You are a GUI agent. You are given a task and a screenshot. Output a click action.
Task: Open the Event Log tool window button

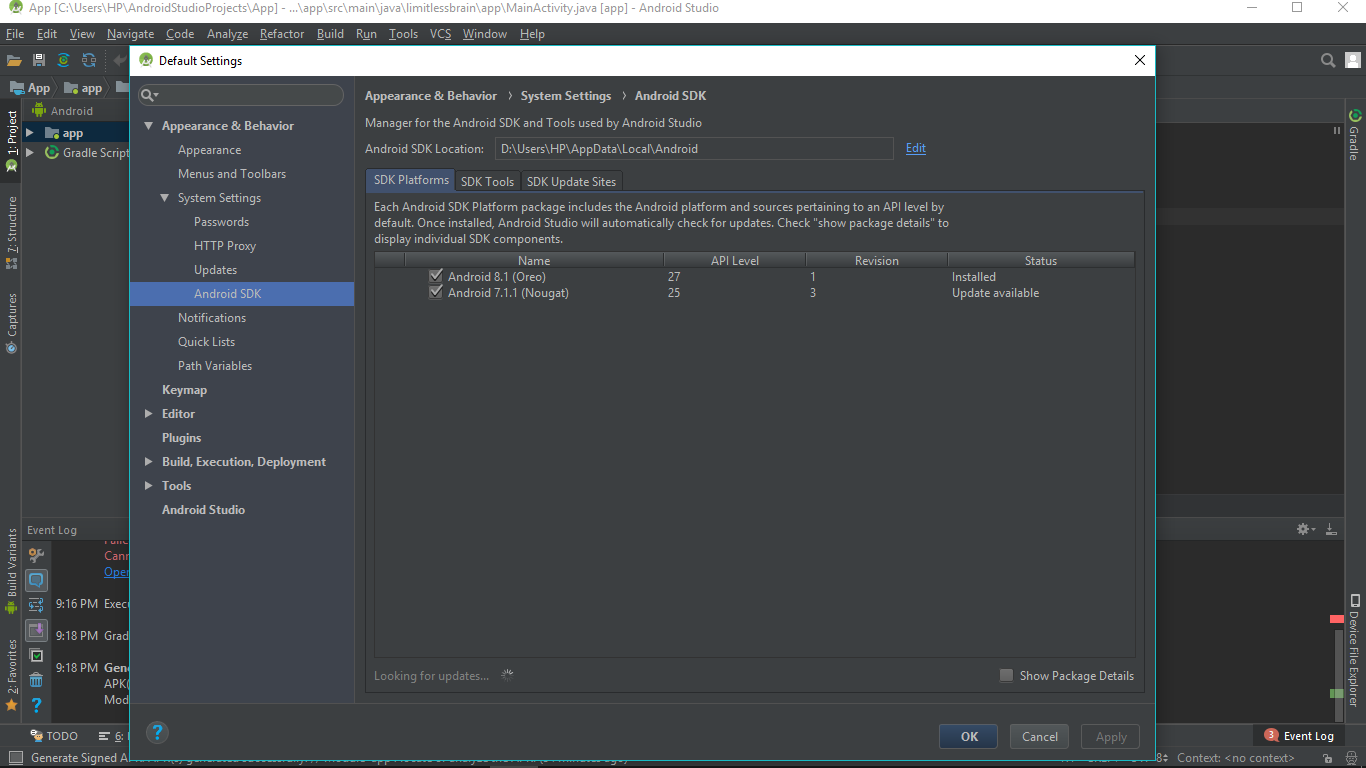pyautogui.click(x=1300, y=735)
